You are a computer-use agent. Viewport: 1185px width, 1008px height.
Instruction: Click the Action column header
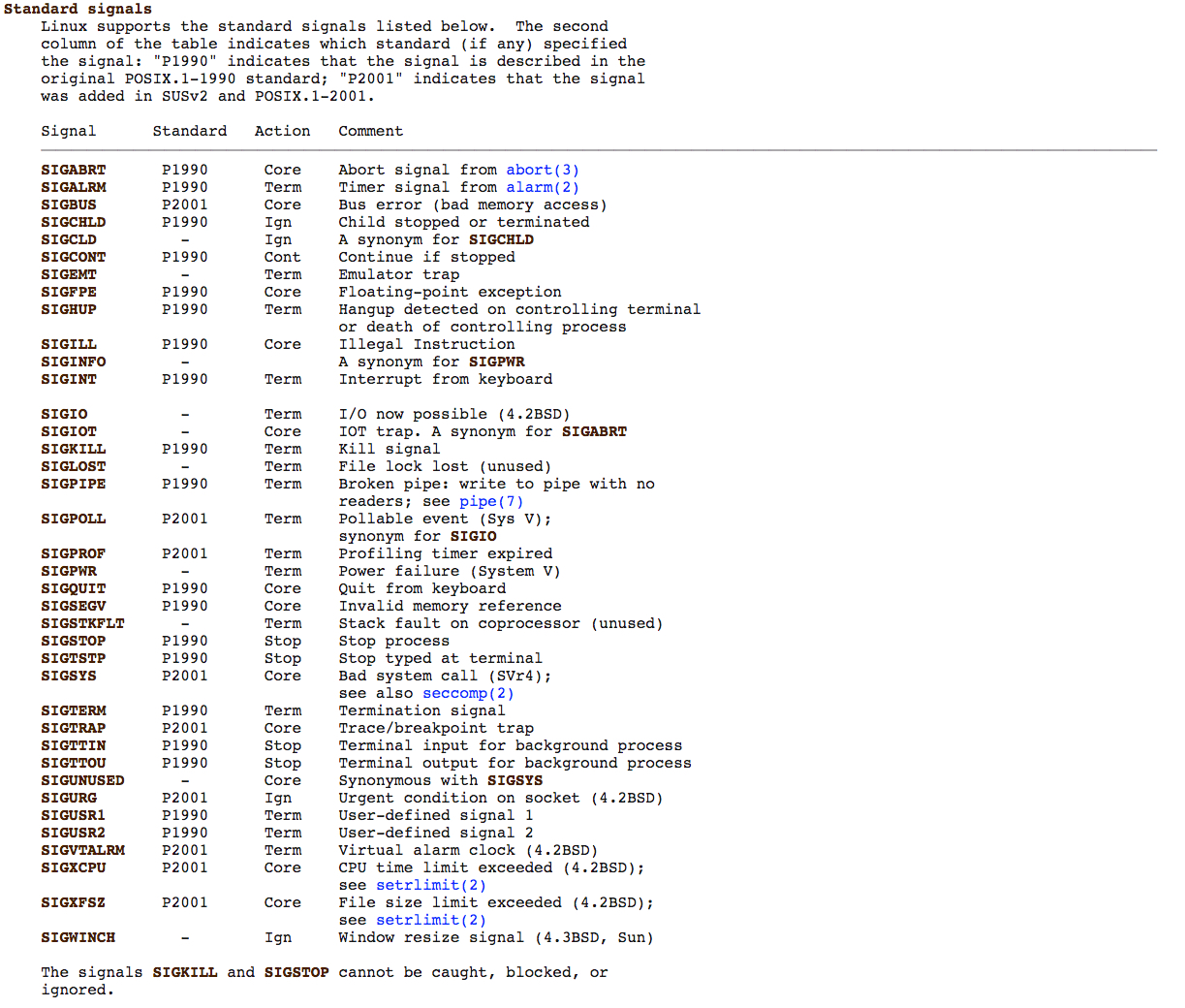pos(281,131)
